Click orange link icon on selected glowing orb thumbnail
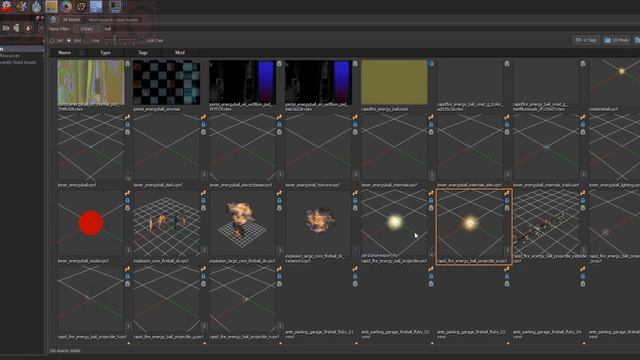The image size is (640, 360). (507, 193)
